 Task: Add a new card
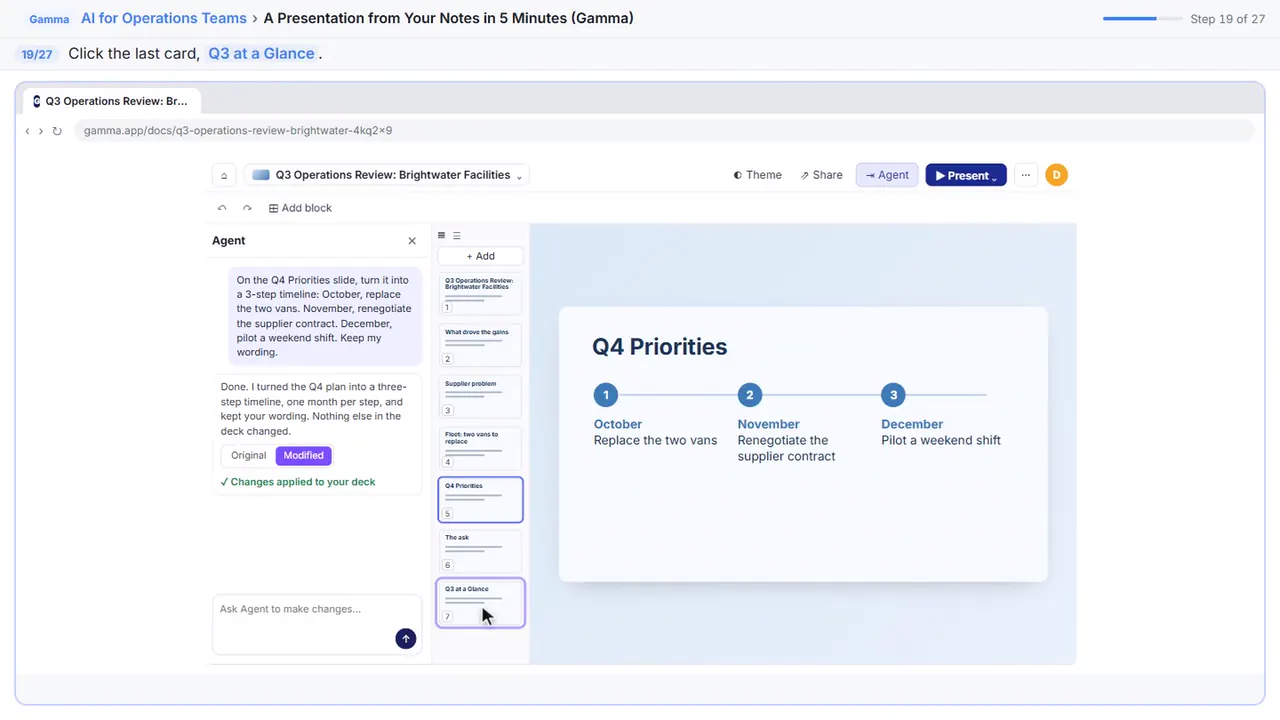pyautogui.click(x=480, y=256)
